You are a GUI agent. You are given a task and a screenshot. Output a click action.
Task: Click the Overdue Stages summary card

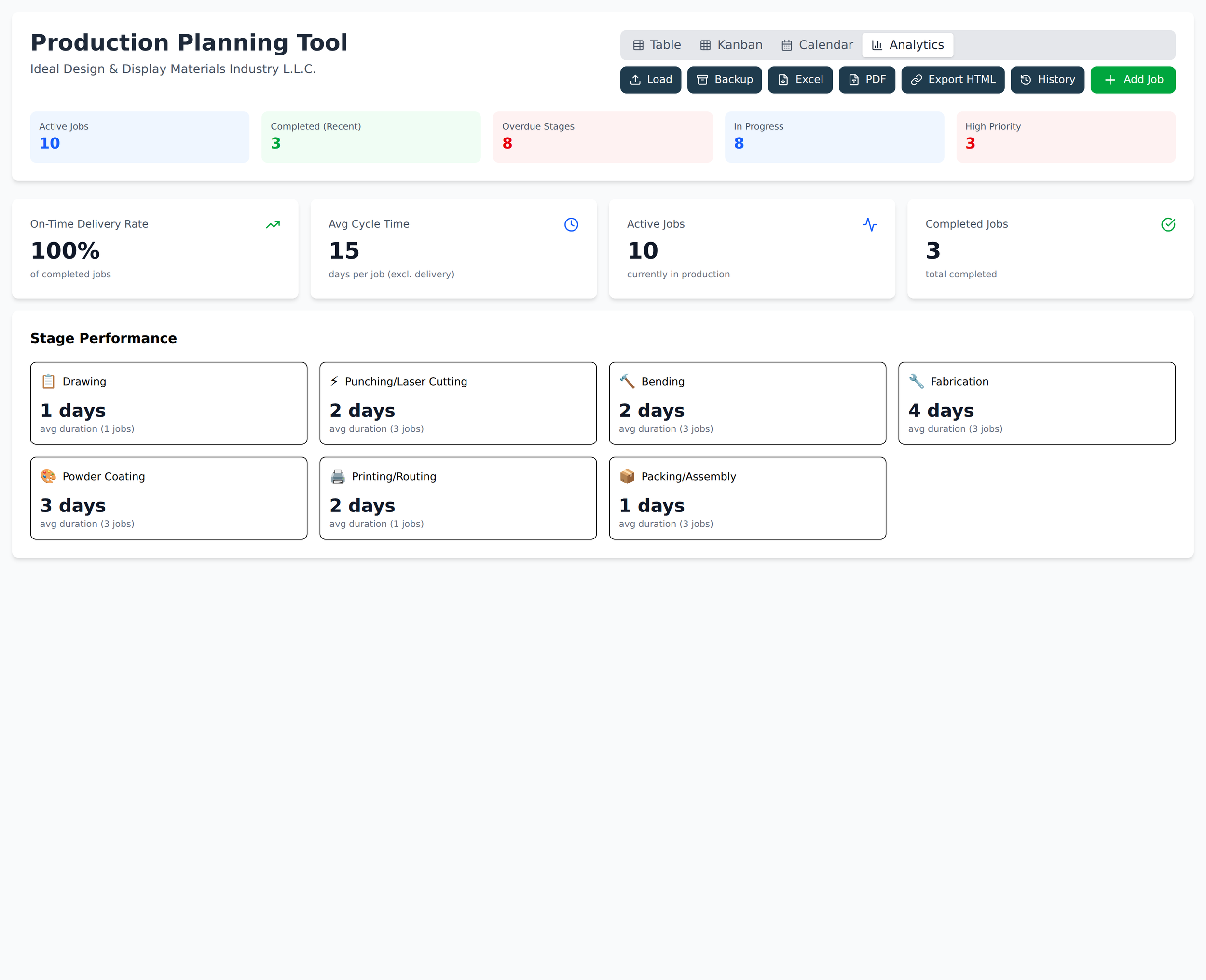(602, 137)
